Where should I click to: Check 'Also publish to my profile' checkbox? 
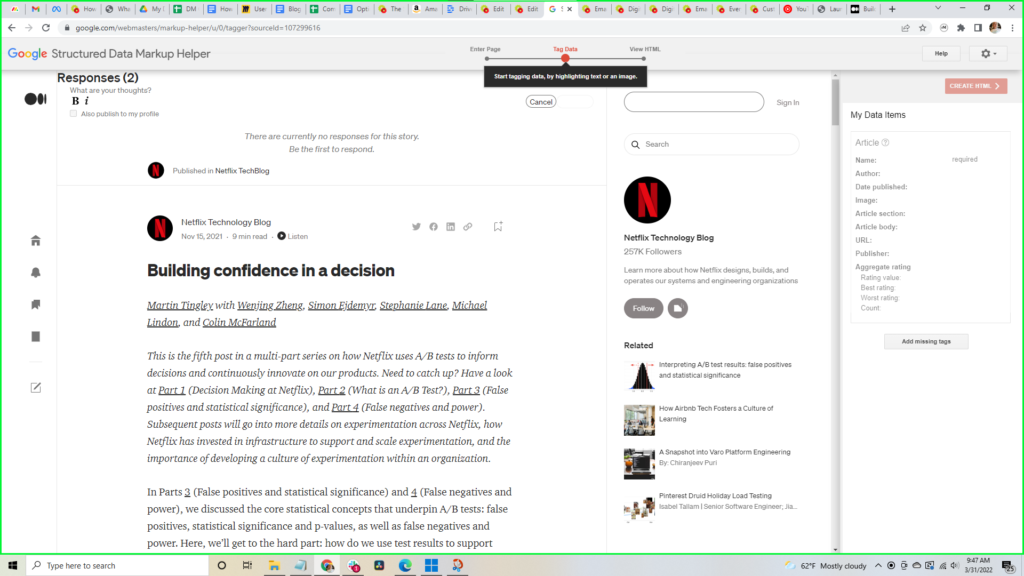(x=73, y=114)
